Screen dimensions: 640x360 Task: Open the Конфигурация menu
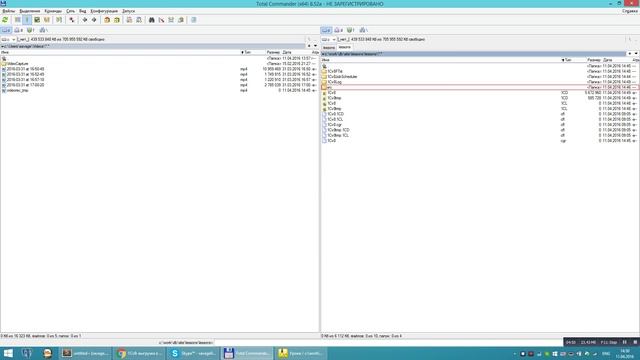[x=104, y=11]
